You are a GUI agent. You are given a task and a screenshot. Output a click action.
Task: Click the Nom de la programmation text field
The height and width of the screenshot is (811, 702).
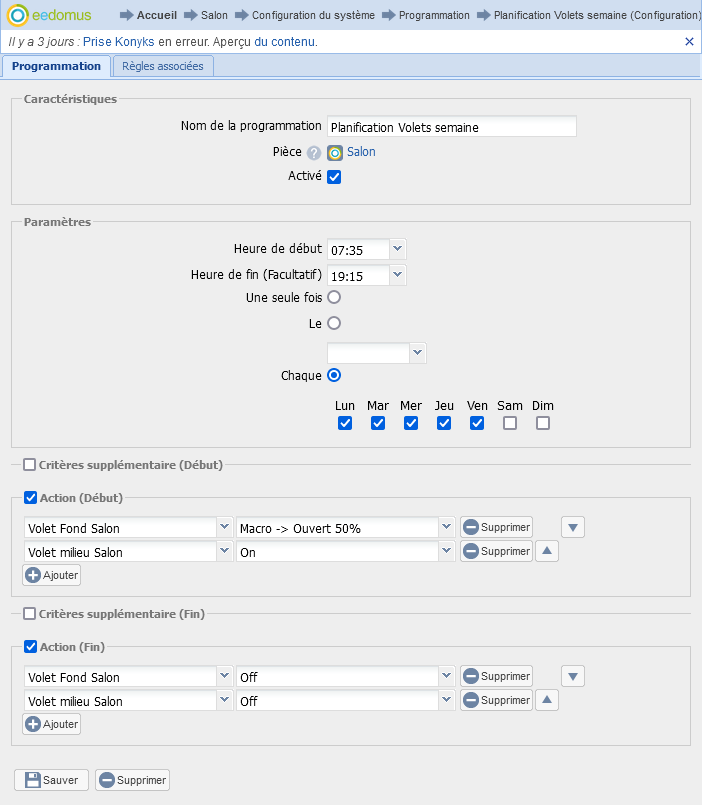tap(451, 127)
